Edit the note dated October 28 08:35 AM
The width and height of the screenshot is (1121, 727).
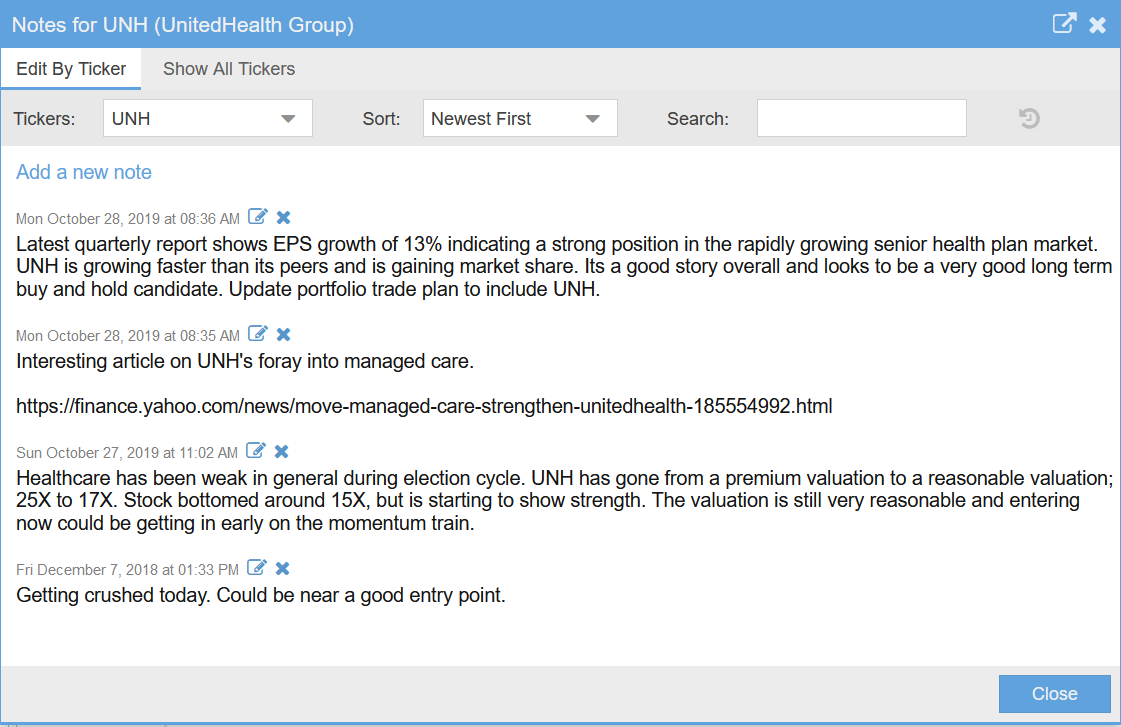coord(257,334)
